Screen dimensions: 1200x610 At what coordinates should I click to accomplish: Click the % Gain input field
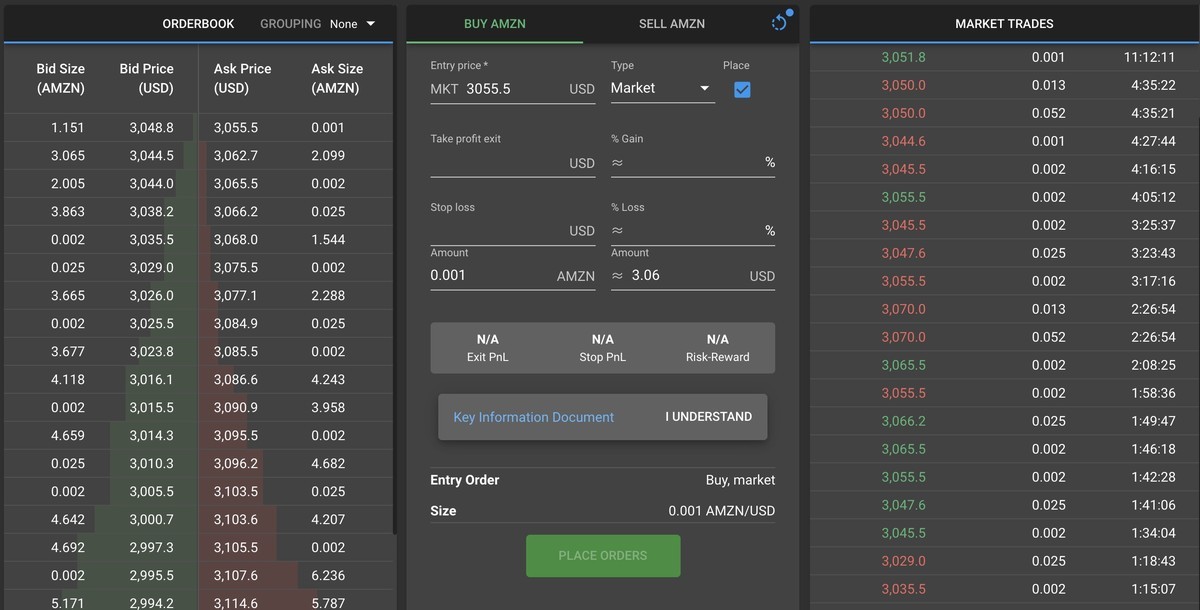click(x=693, y=163)
